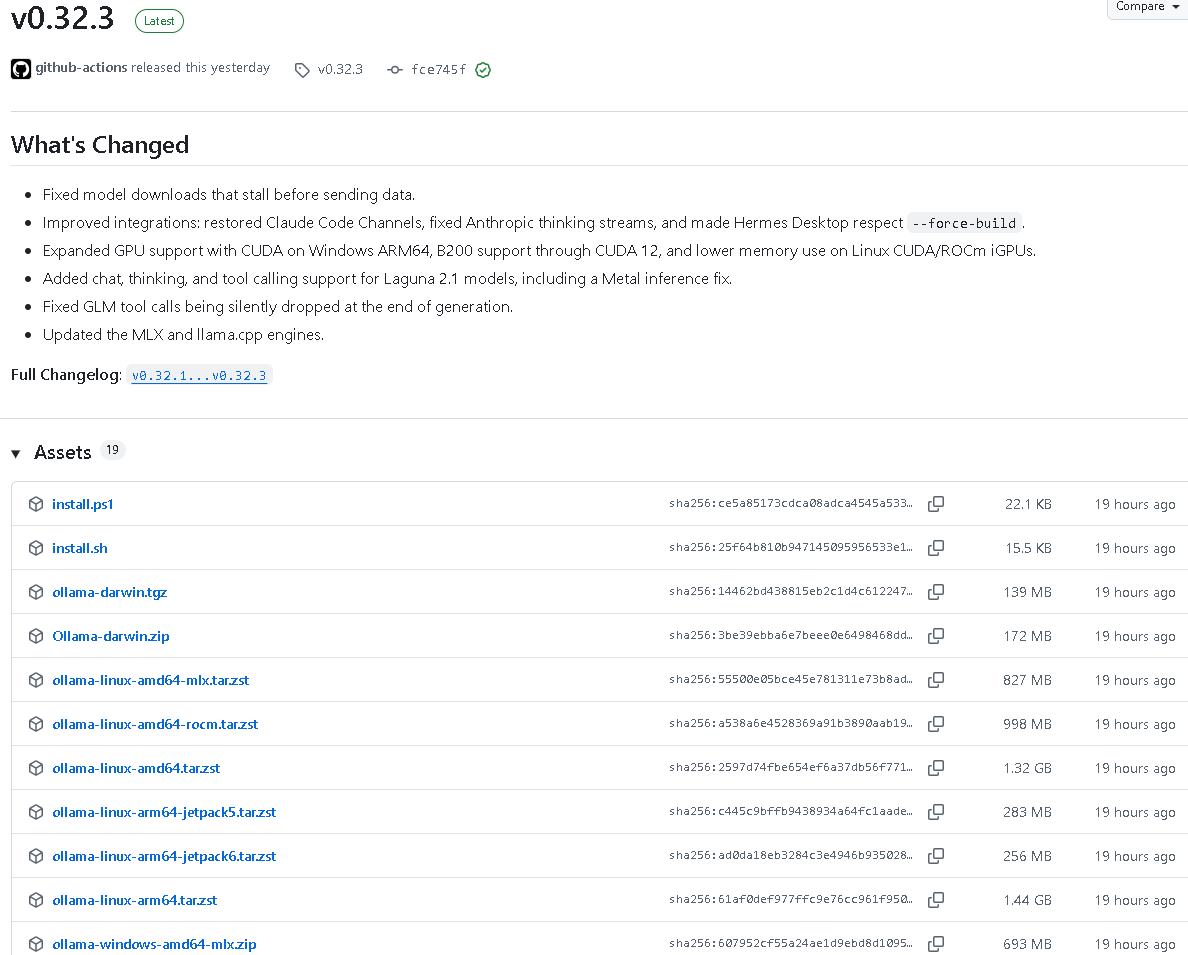Click the commit icon before fce745f
This screenshot has height=955, width=1188.
tap(395, 70)
